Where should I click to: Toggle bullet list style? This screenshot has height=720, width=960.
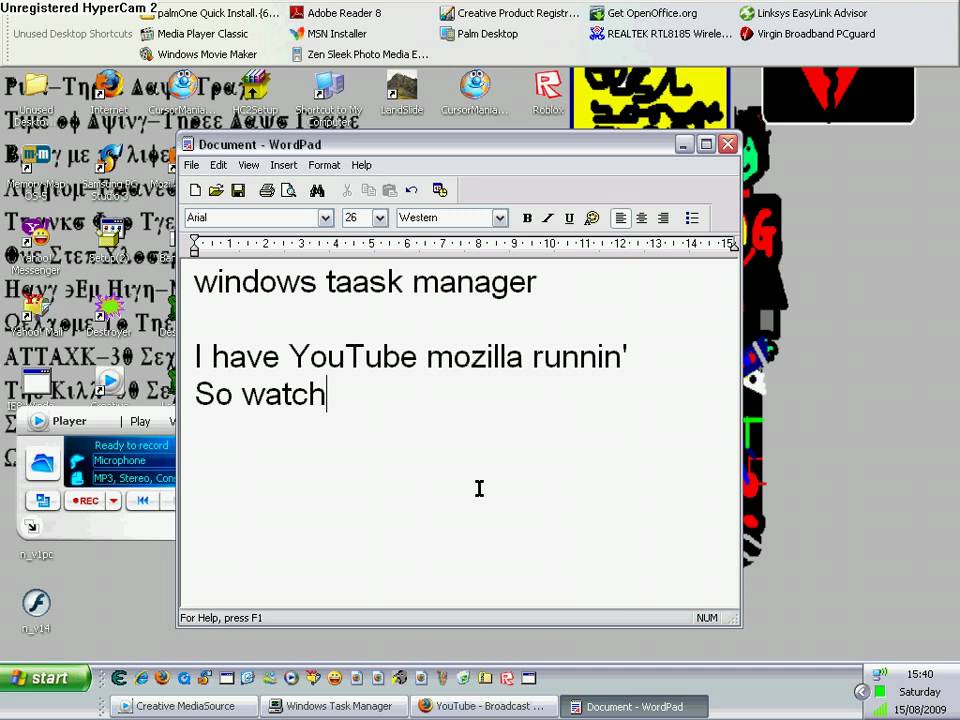point(692,218)
